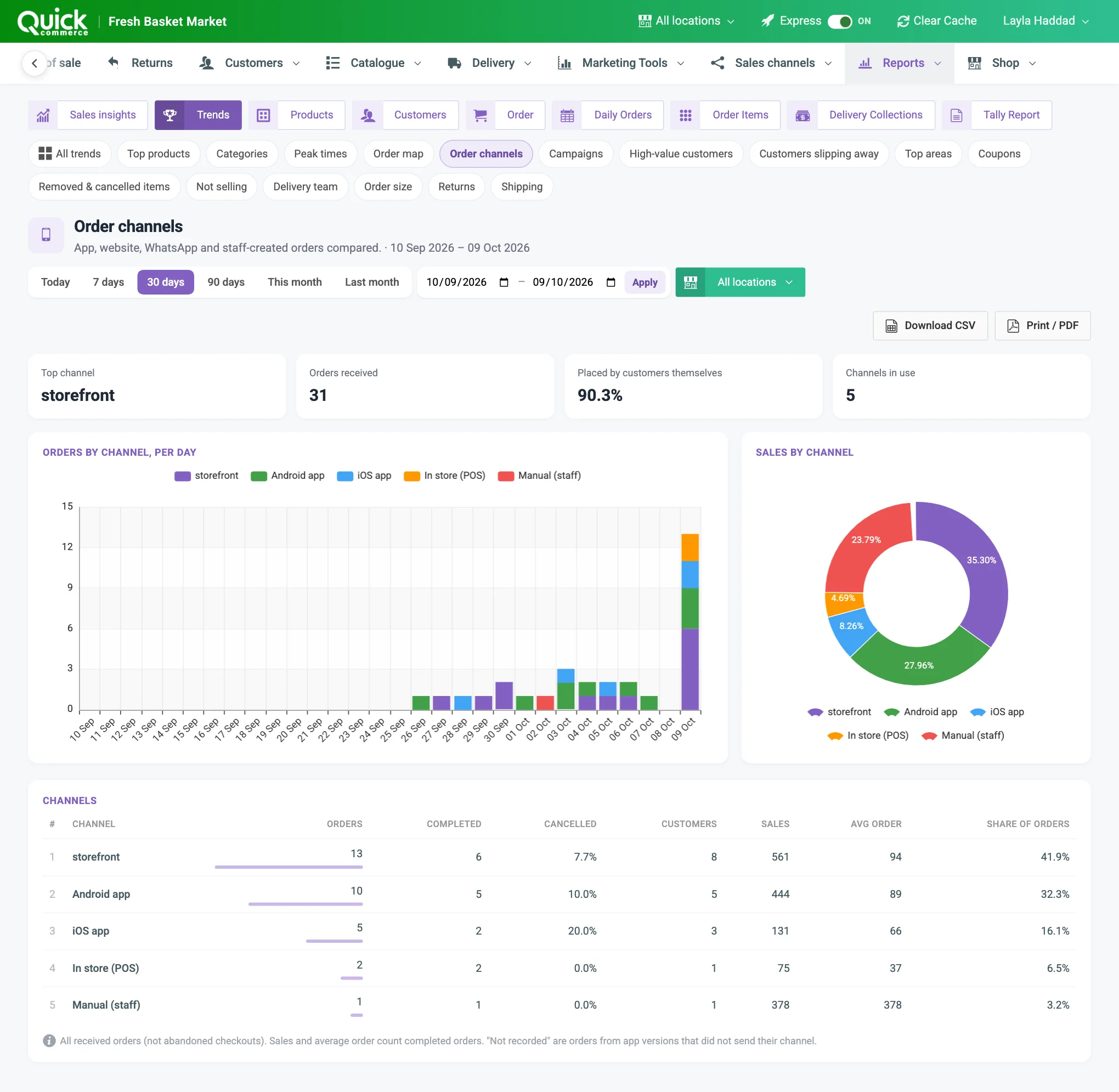Viewport: 1119px width, 1092px height.
Task: Select the Peak times trend tab
Action: (x=320, y=154)
